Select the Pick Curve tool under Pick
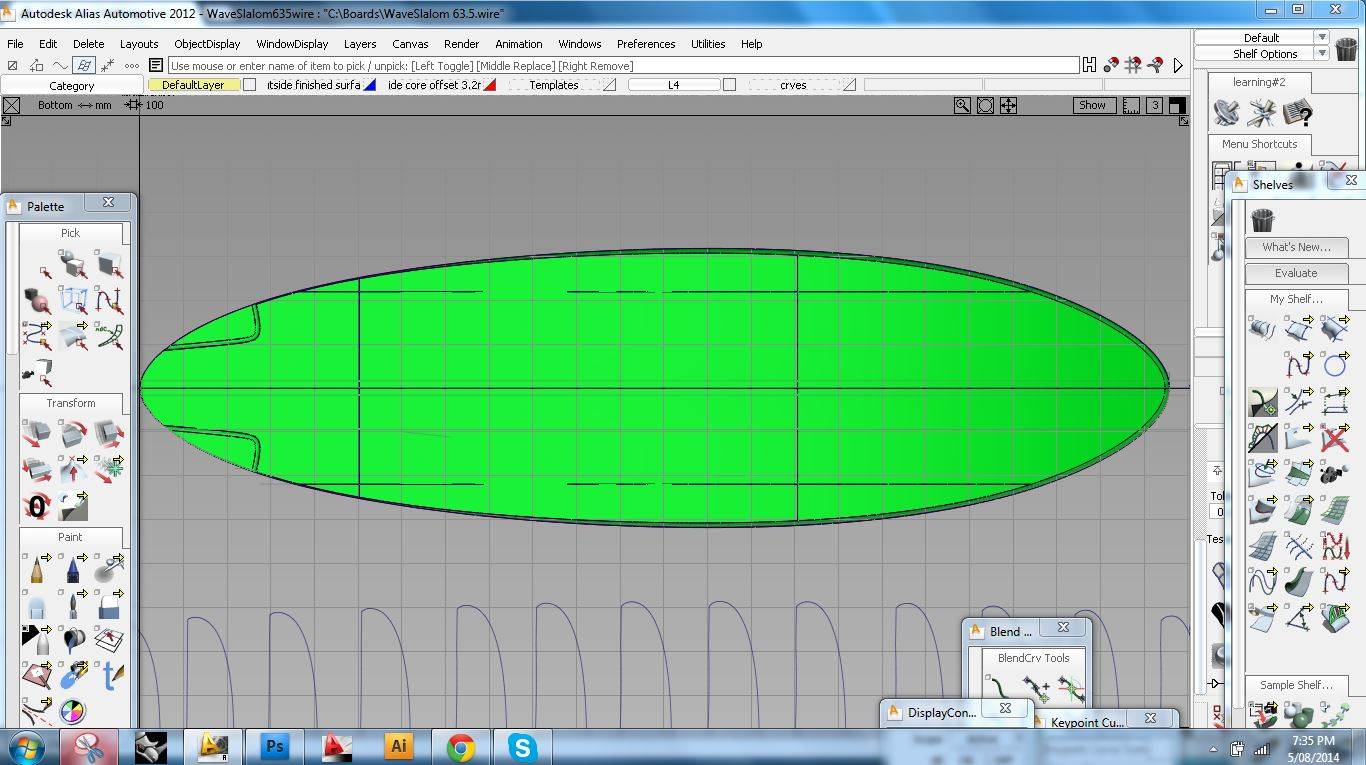This screenshot has width=1366, height=765. [x=110, y=300]
